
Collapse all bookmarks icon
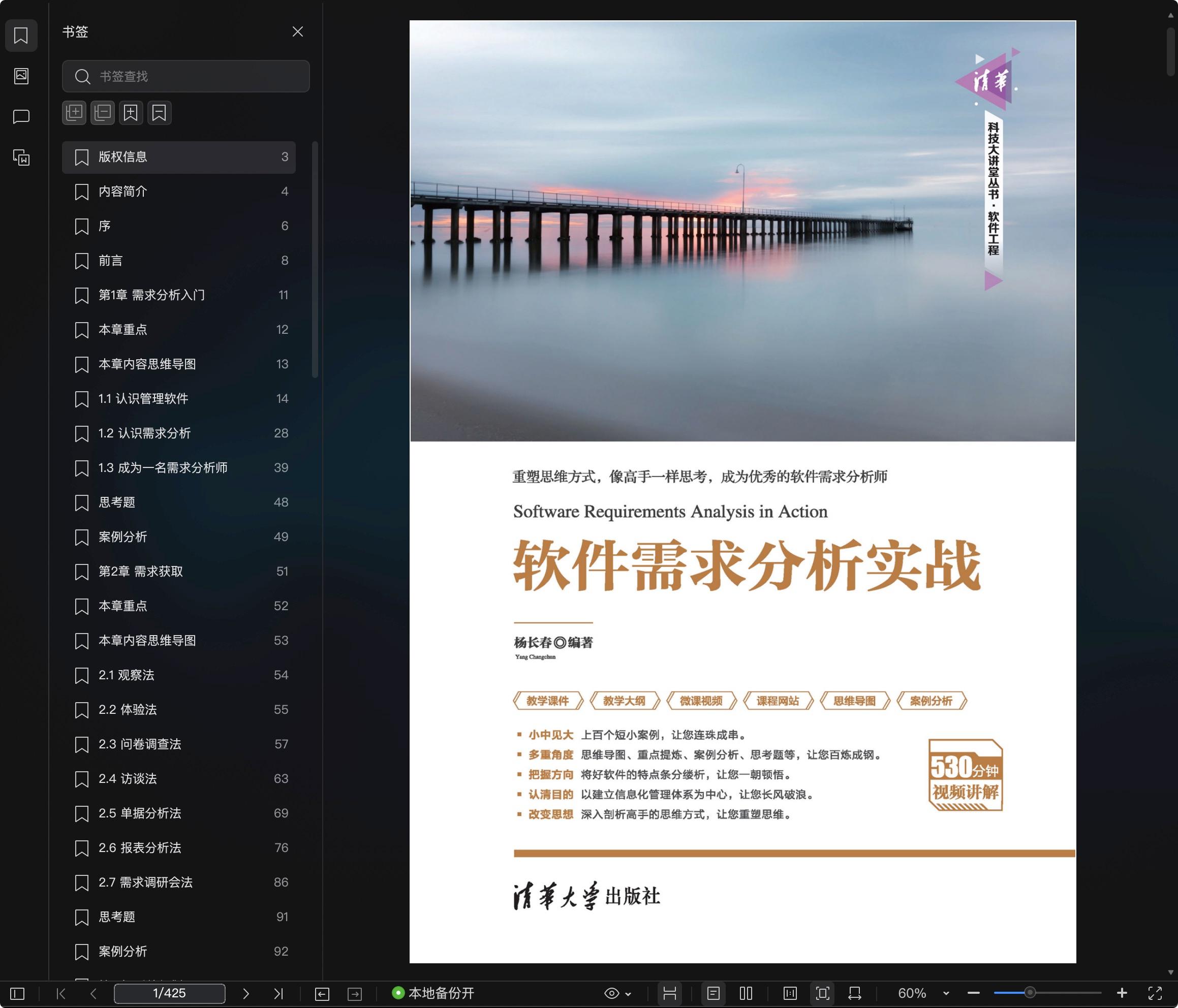103,113
